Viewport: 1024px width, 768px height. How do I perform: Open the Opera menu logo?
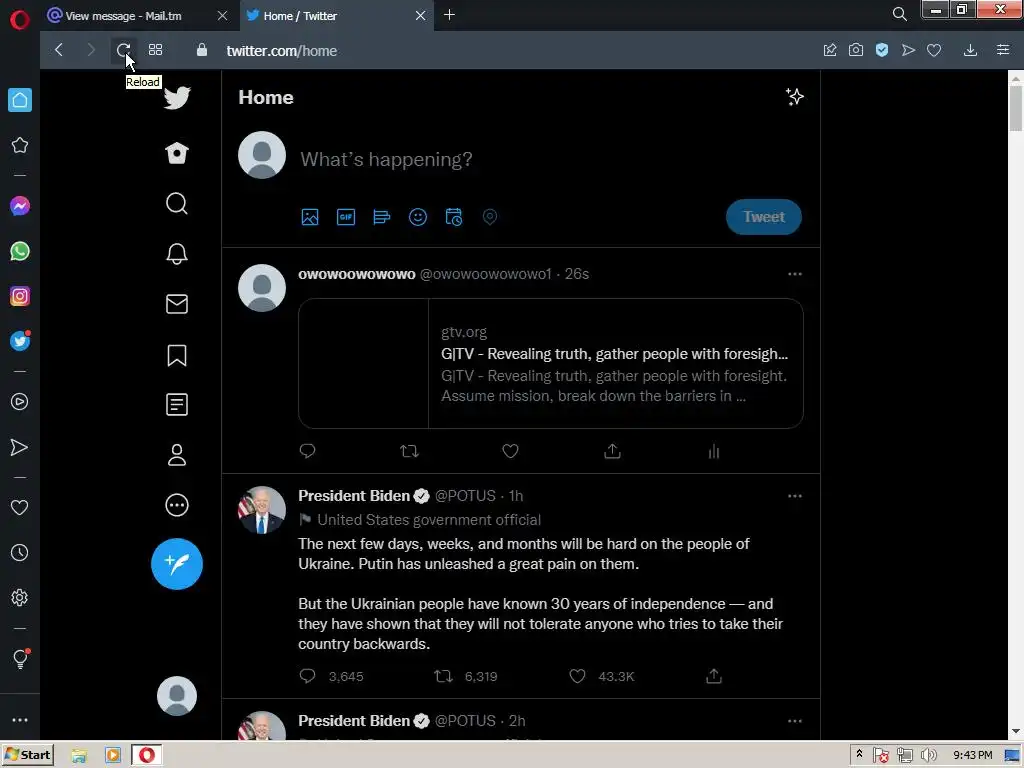coord(20,20)
